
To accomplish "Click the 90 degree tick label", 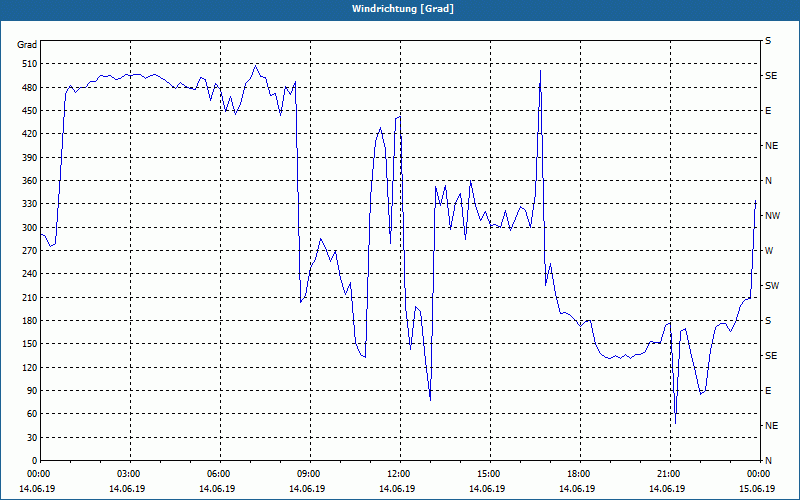I will point(33,391).
